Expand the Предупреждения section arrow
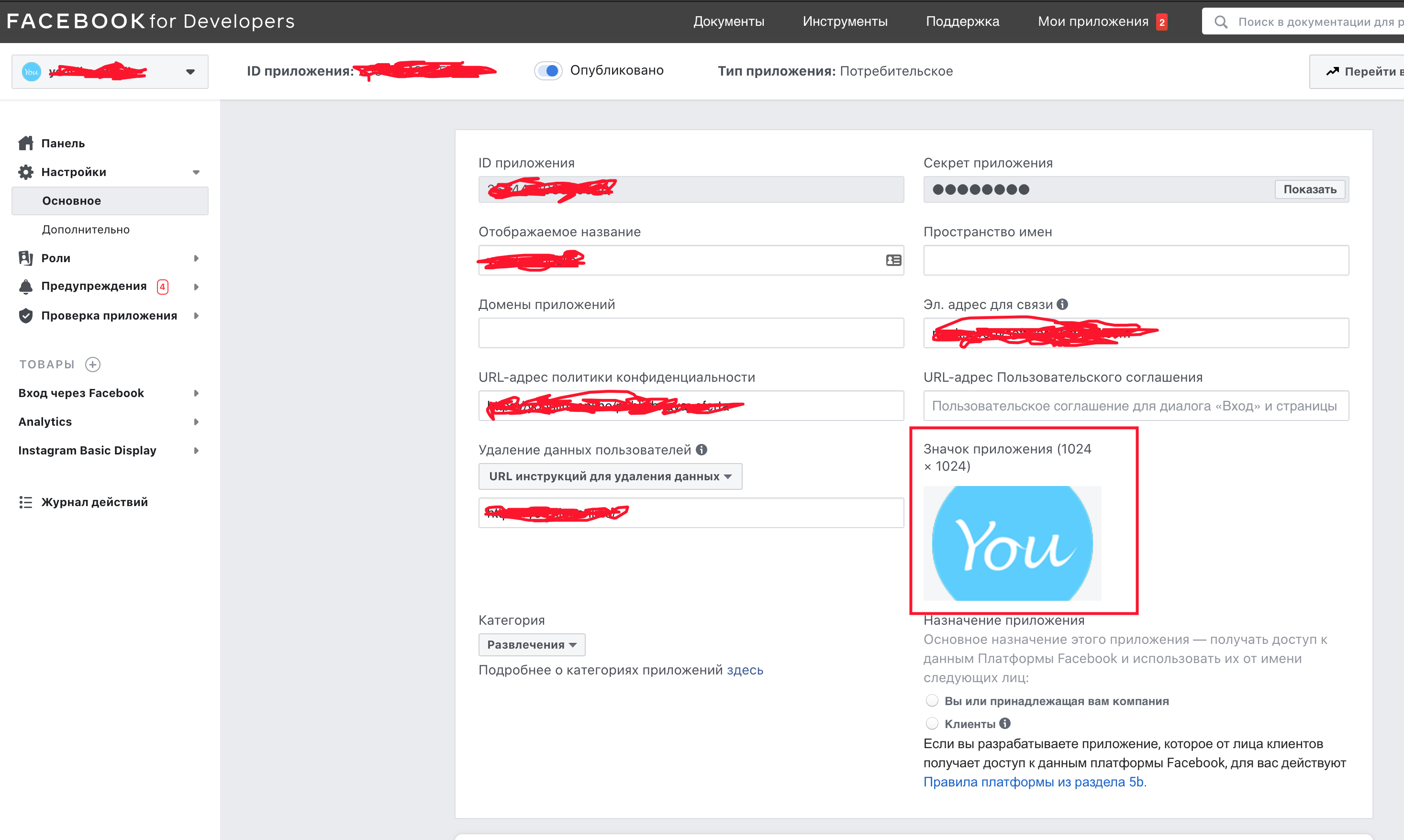 pos(196,287)
